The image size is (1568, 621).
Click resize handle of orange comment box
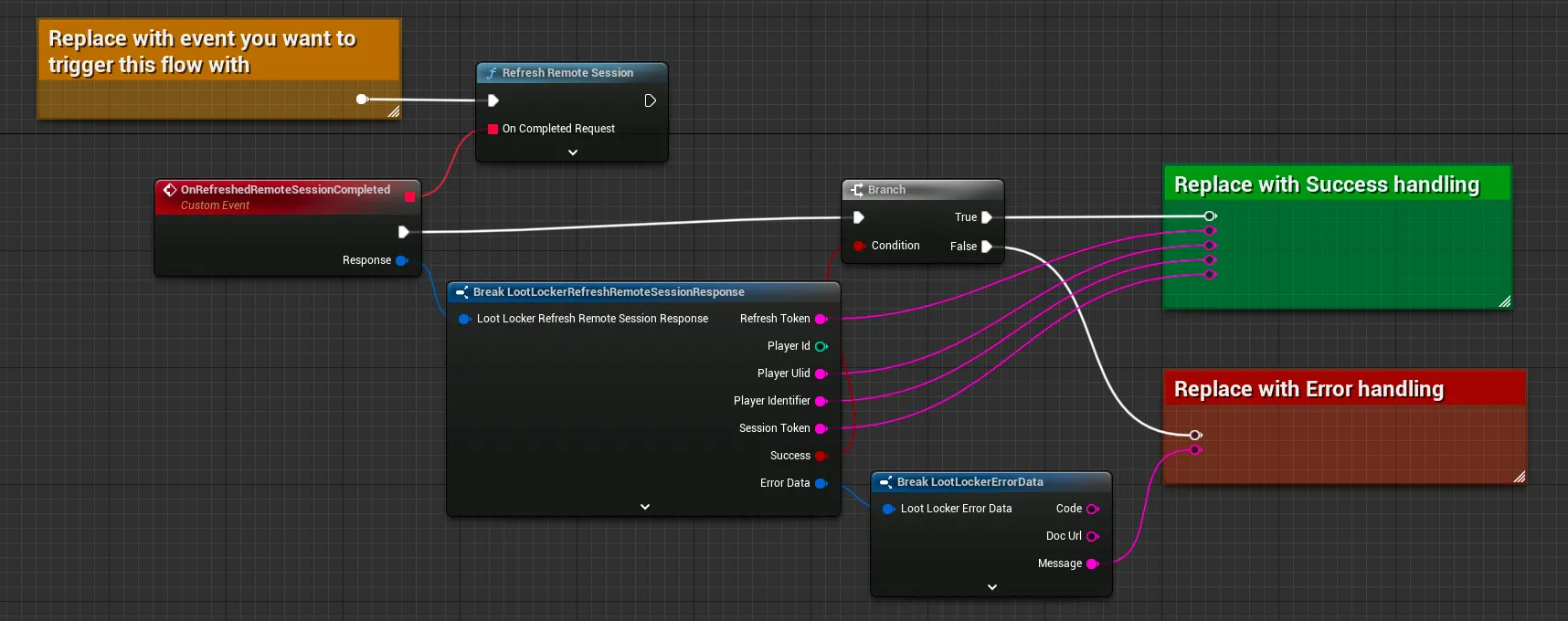[394, 111]
